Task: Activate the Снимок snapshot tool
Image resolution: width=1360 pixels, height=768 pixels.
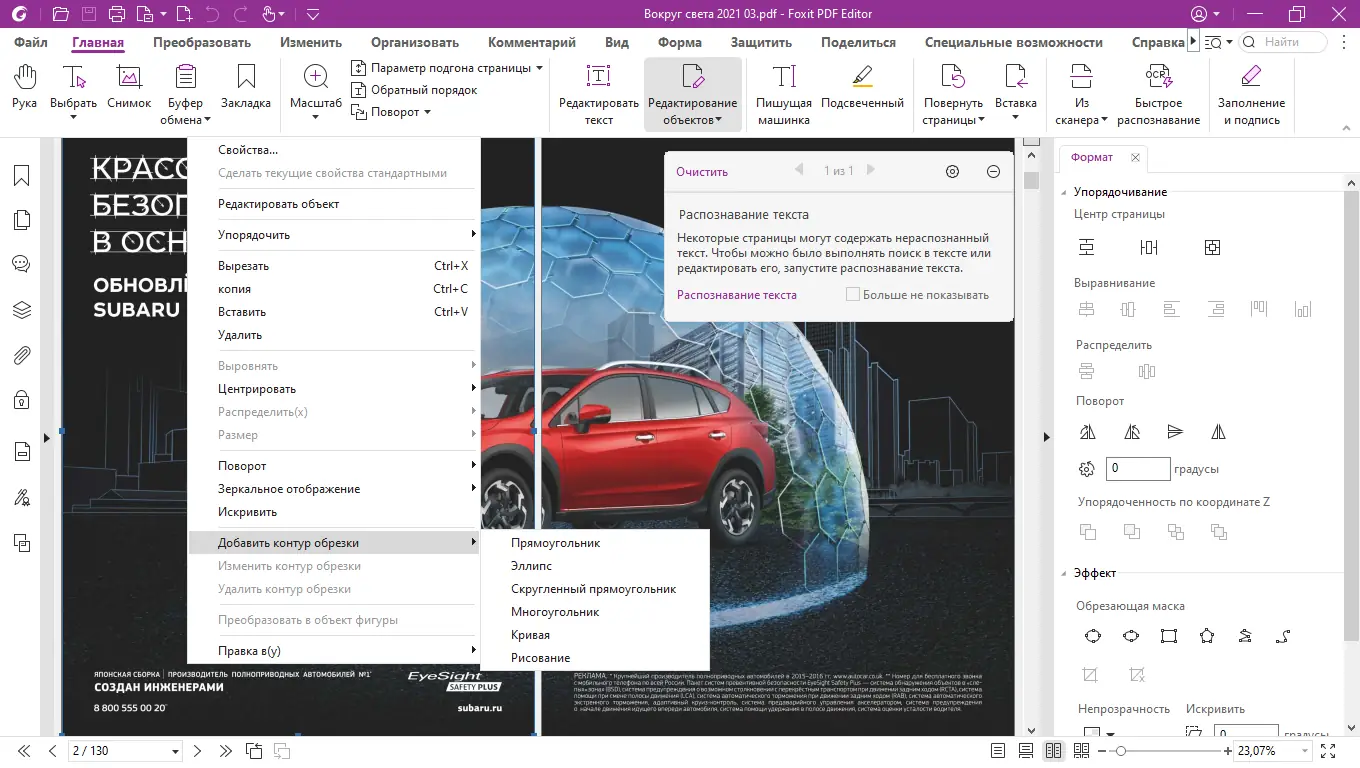Action: [129, 87]
